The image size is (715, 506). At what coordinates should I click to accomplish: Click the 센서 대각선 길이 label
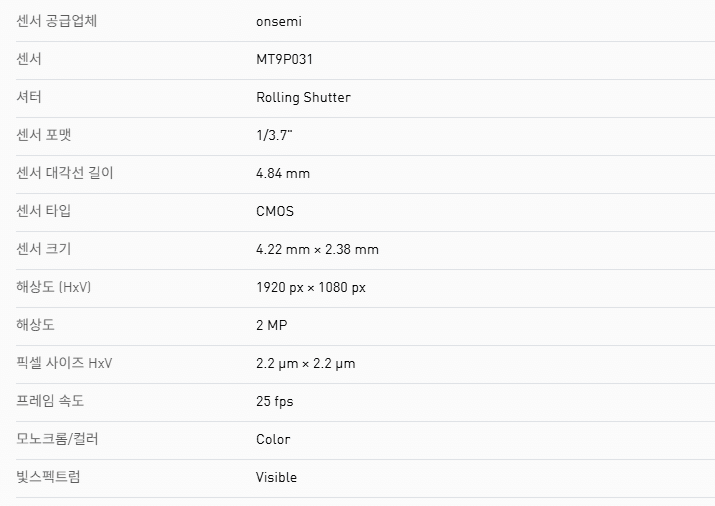65,173
